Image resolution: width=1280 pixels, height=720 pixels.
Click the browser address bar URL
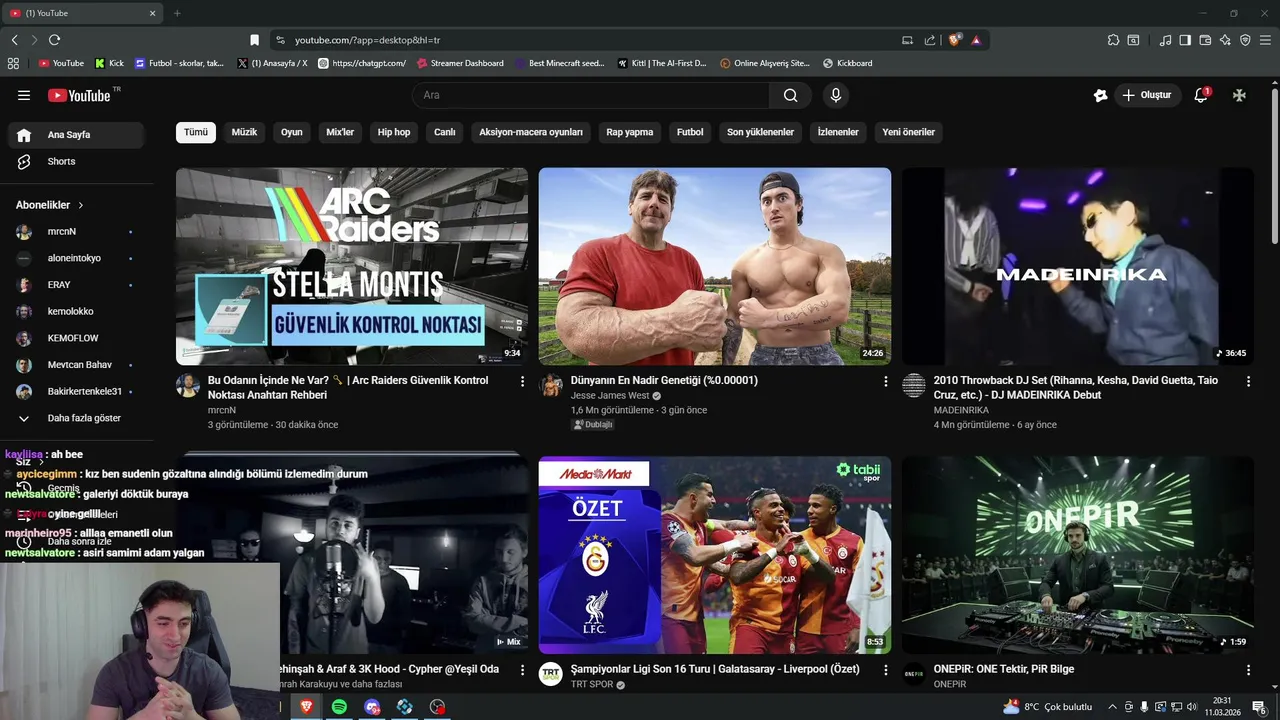click(x=367, y=40)
